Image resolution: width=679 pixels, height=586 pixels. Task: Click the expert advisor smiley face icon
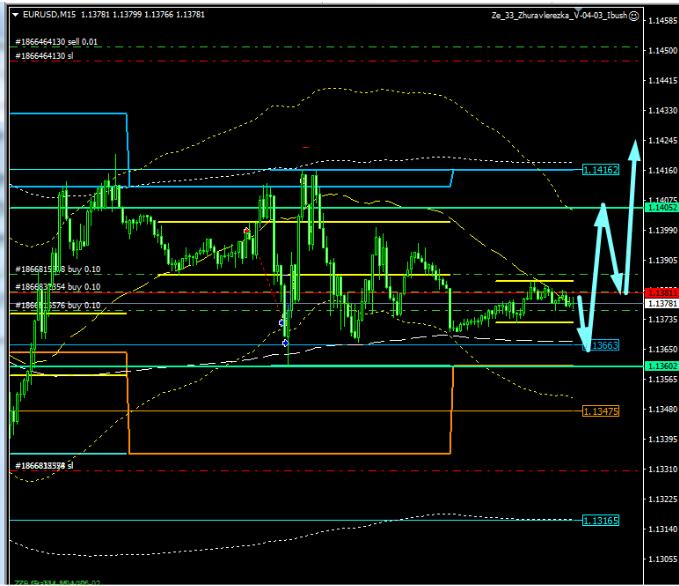click(x=634, y=16)
